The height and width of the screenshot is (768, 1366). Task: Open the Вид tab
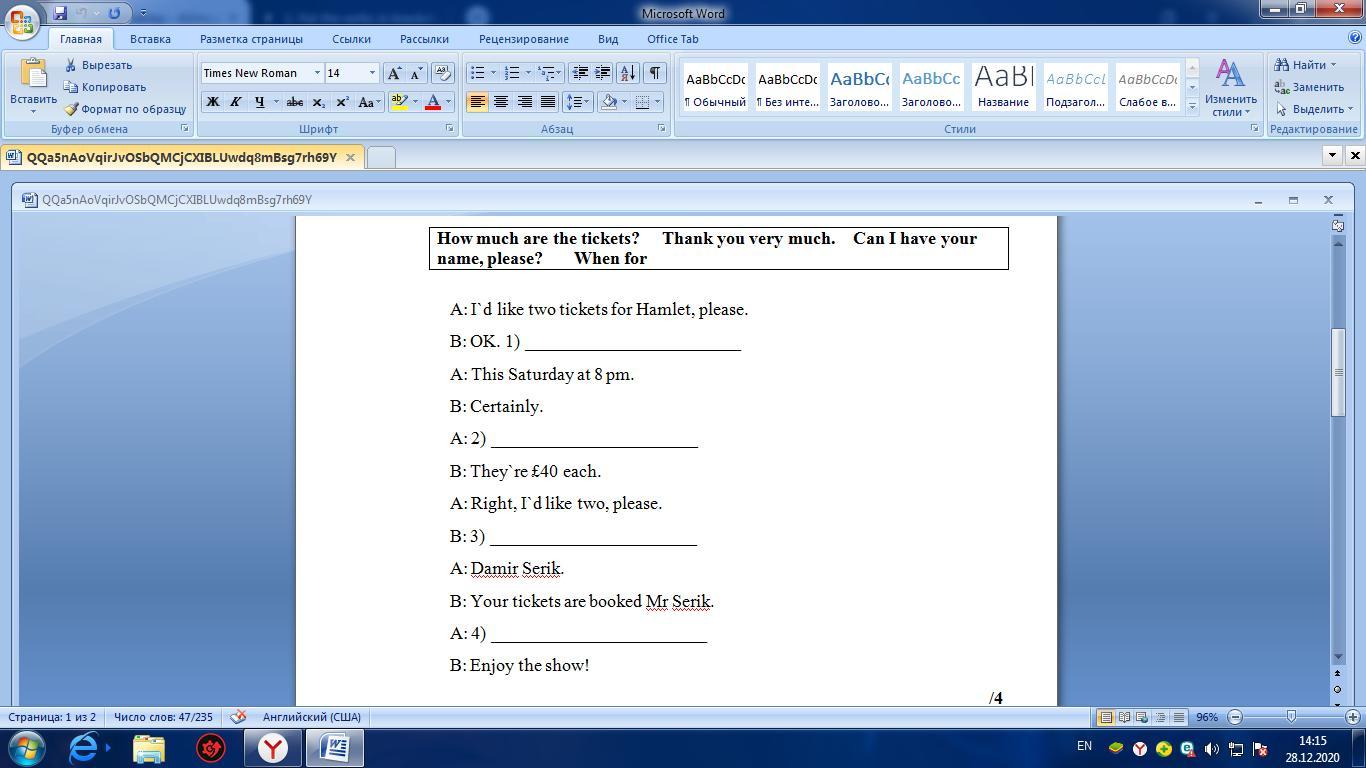pyautogui.click(x=608, y=39)
